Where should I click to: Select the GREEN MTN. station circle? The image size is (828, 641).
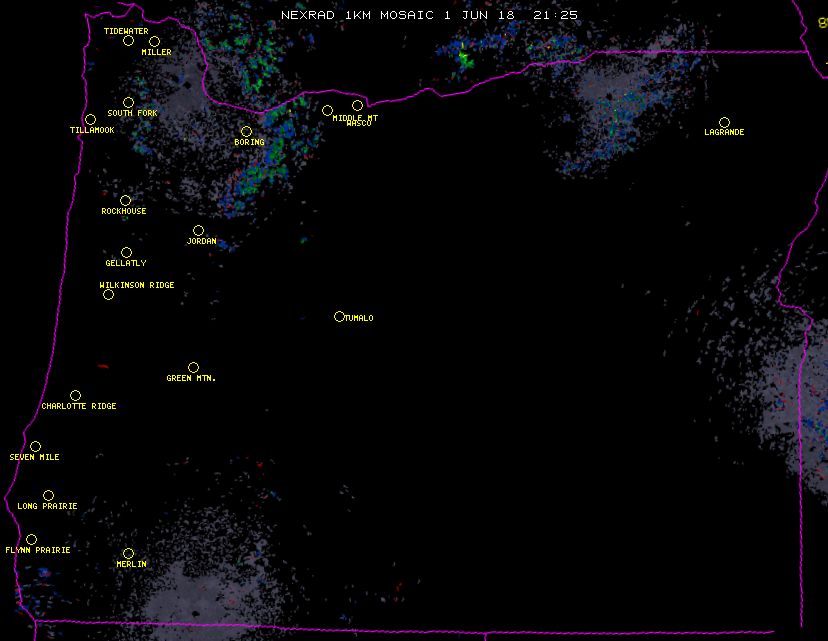point(193,367)
